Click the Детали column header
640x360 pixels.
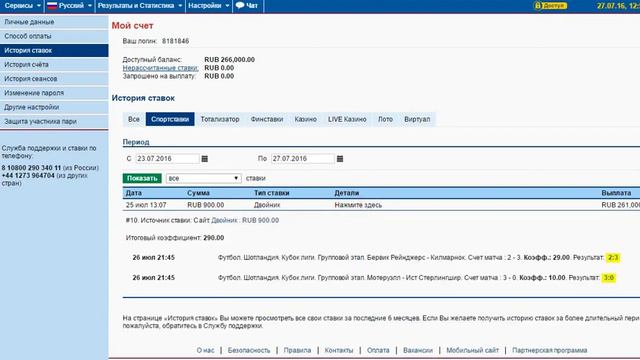tap(347, 193)
